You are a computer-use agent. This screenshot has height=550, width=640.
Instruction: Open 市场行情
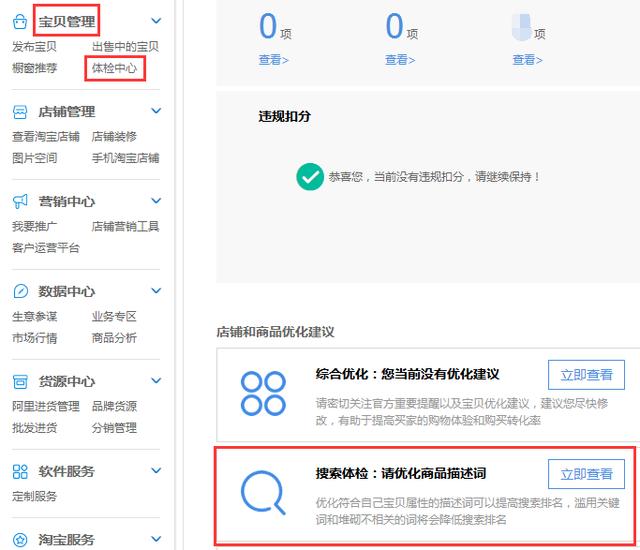(35, 338)
